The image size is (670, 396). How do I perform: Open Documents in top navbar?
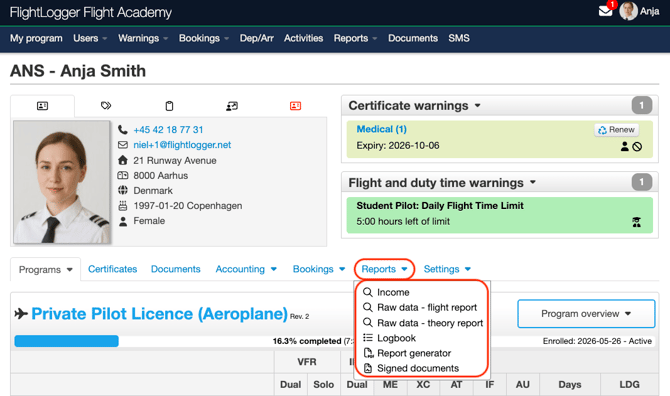(413, 38)
